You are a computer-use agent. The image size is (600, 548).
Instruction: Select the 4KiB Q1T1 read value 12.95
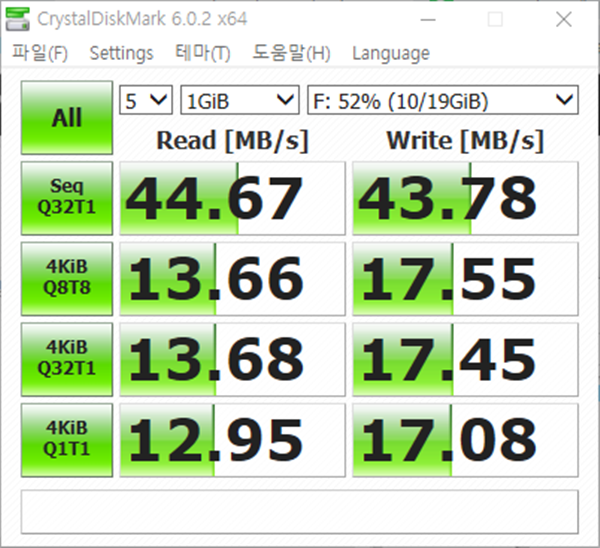(x=232, y=440)
